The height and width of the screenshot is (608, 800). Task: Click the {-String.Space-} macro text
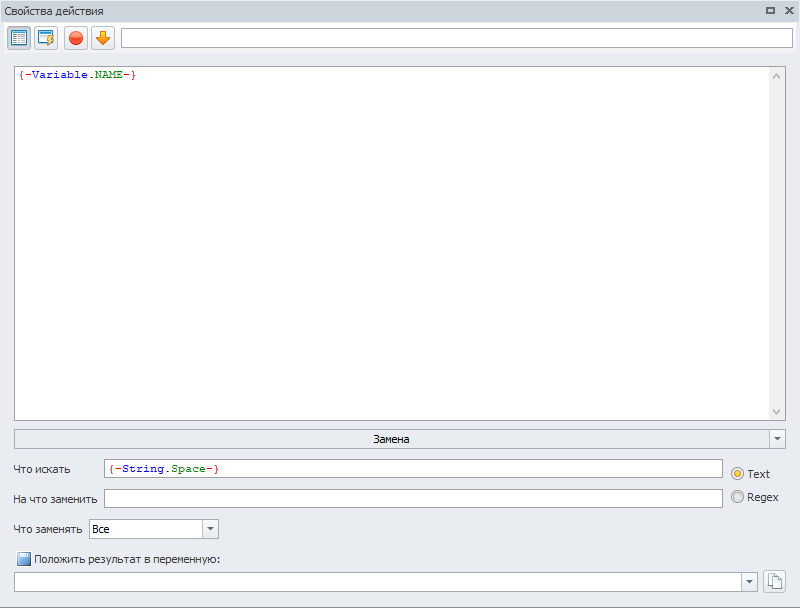[164, 469]
